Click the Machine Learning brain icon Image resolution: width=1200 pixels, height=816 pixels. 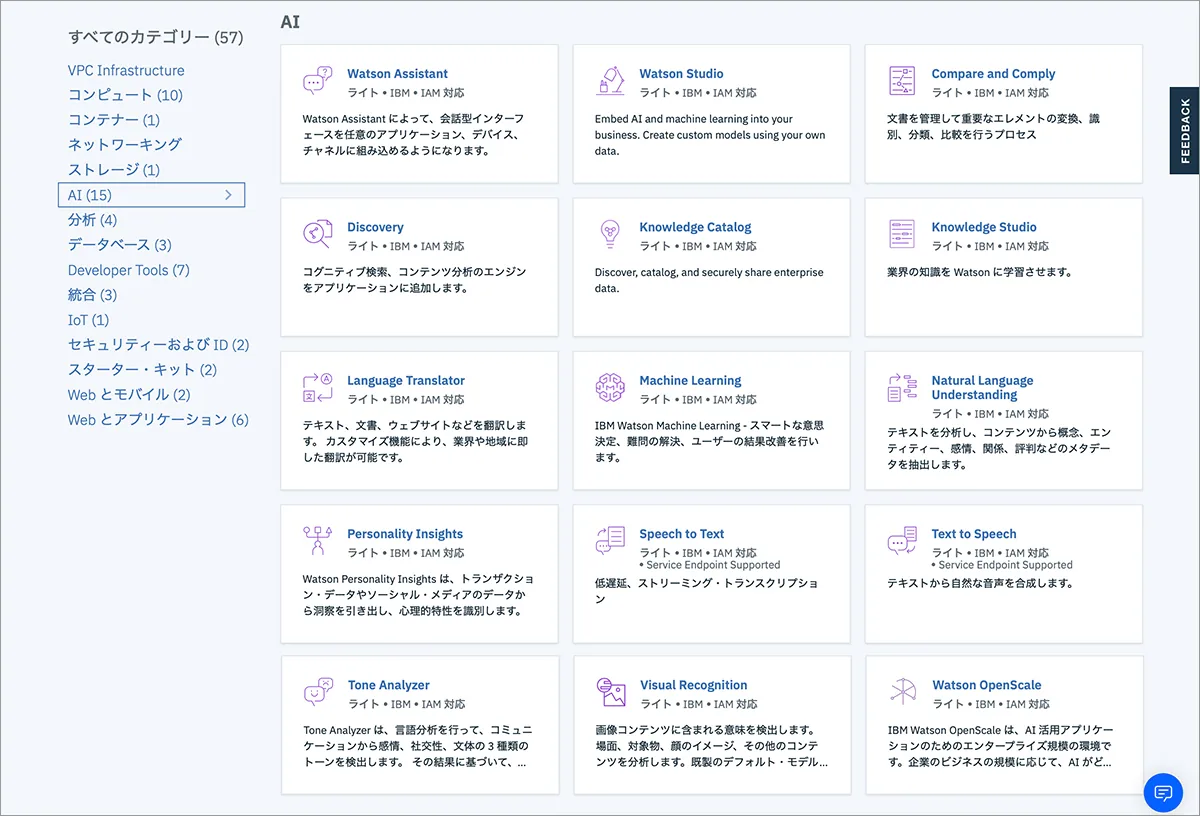coord(609,388)
